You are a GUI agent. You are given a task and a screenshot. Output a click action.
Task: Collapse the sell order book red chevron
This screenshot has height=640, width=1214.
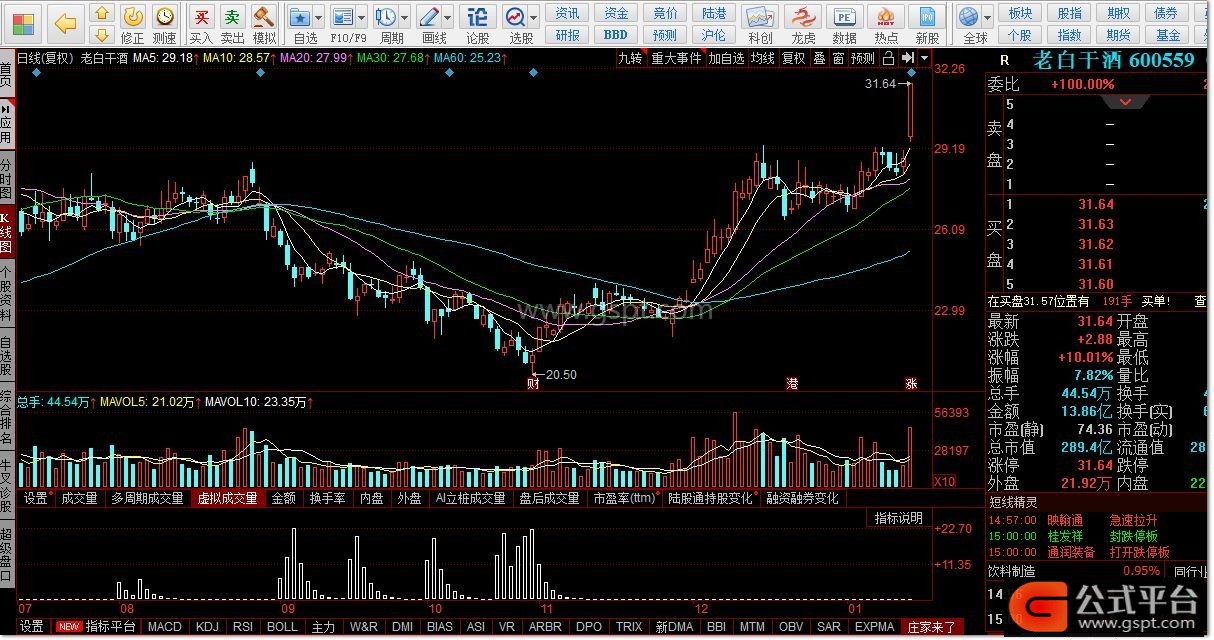pyautogui.click(x=1127, y=103)
